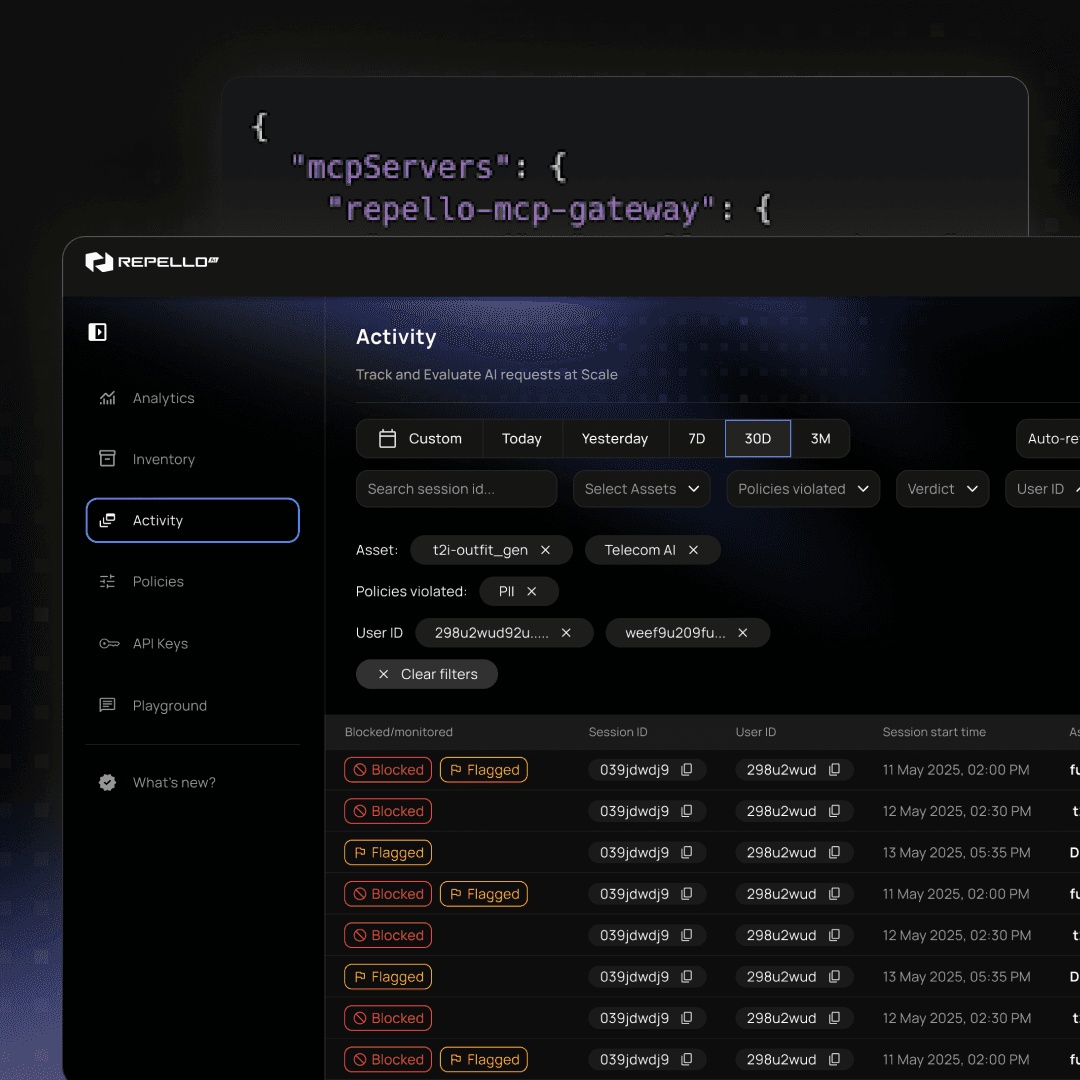Image resolution: width=1080 pixels, height=1080 pixels.
Task: Copy the session ID in the first row
Action: (x=687, y=770)
